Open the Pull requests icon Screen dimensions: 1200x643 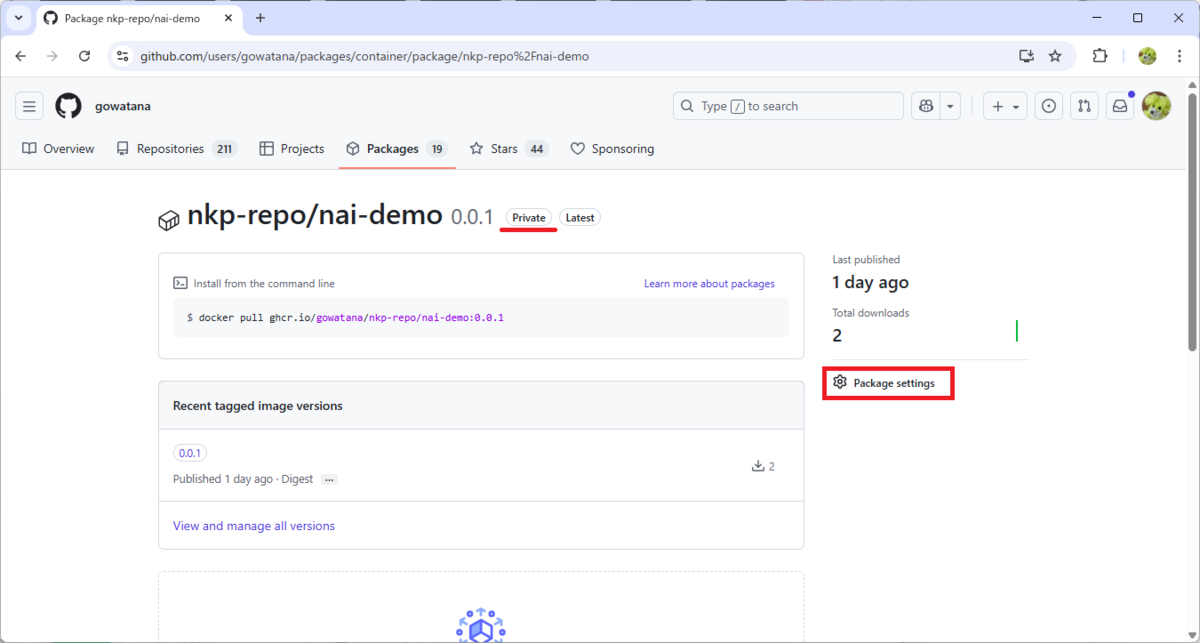1084,106
